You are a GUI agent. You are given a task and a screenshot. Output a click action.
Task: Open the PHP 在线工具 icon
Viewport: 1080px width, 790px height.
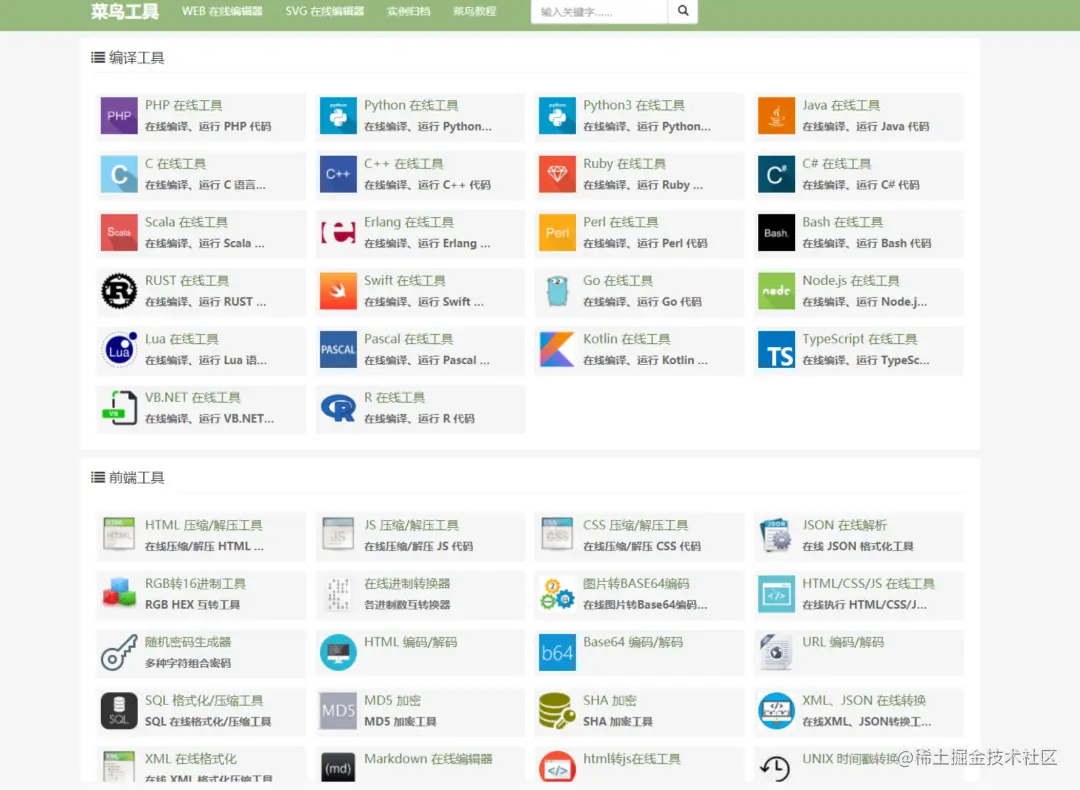click(118, 117)
